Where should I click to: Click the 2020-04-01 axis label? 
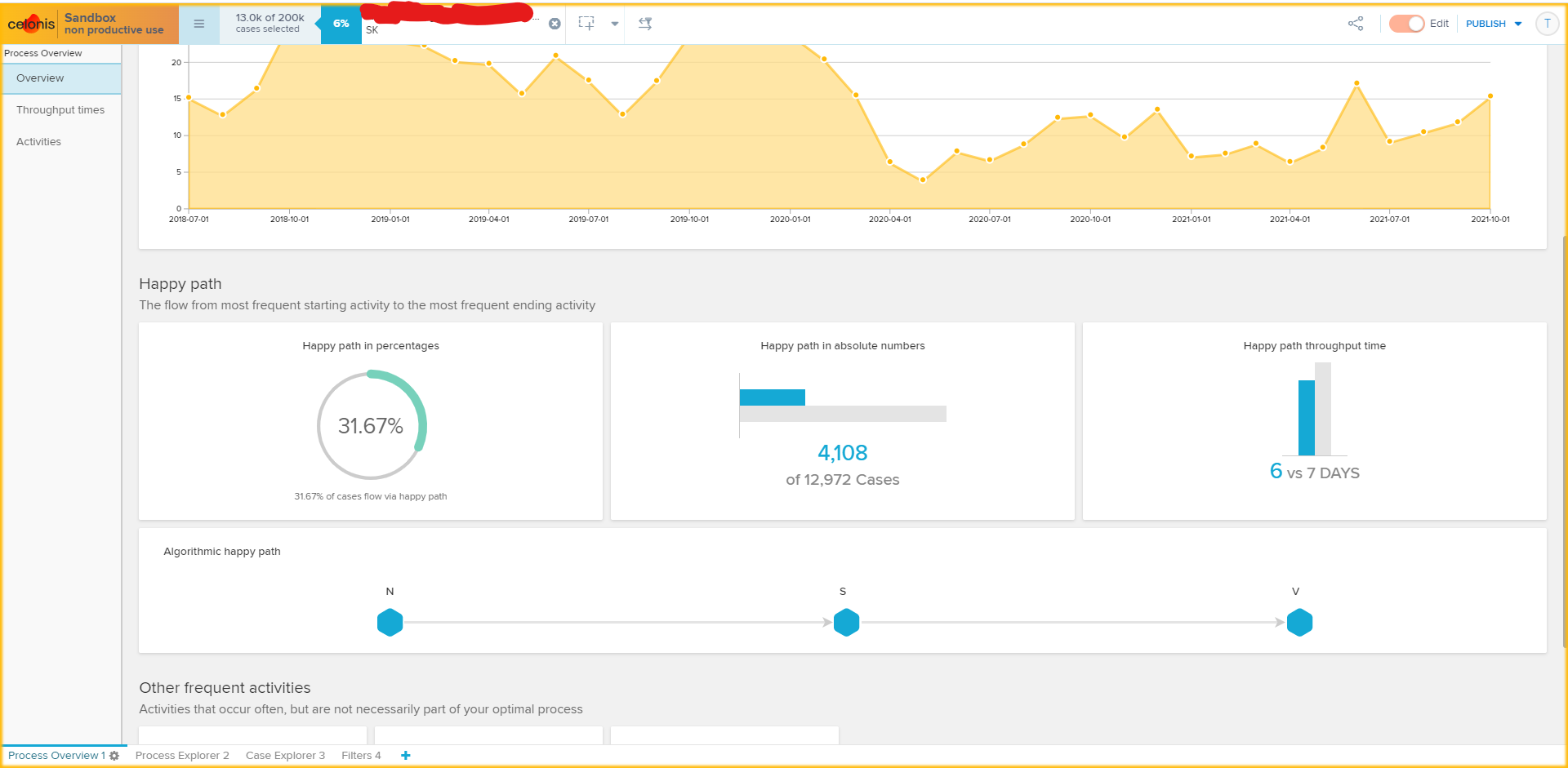(x=889, y=220)
